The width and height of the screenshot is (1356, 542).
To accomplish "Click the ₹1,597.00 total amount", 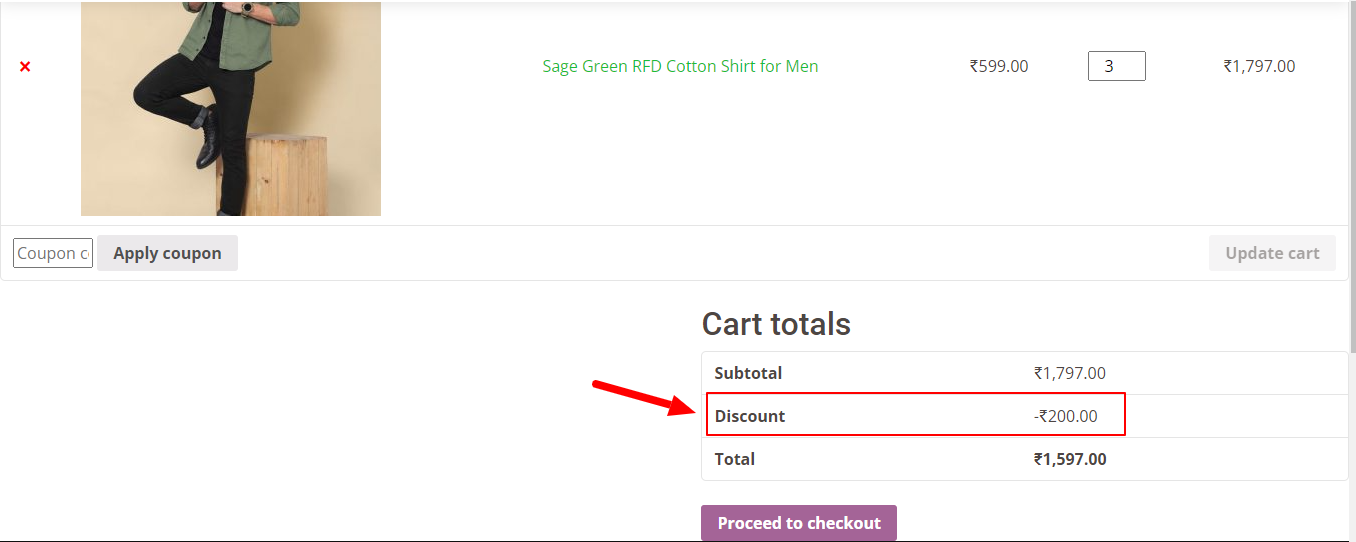I will pyautogui.click(x=1070, y=459).
